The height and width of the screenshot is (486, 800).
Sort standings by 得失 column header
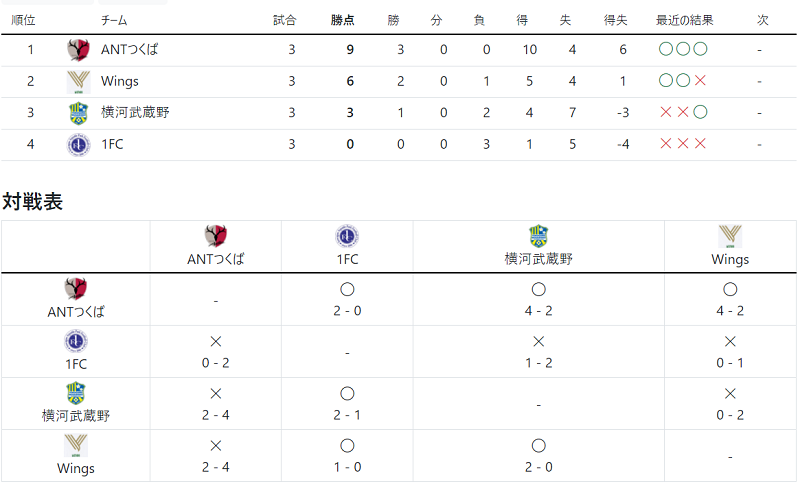point(615,20)
